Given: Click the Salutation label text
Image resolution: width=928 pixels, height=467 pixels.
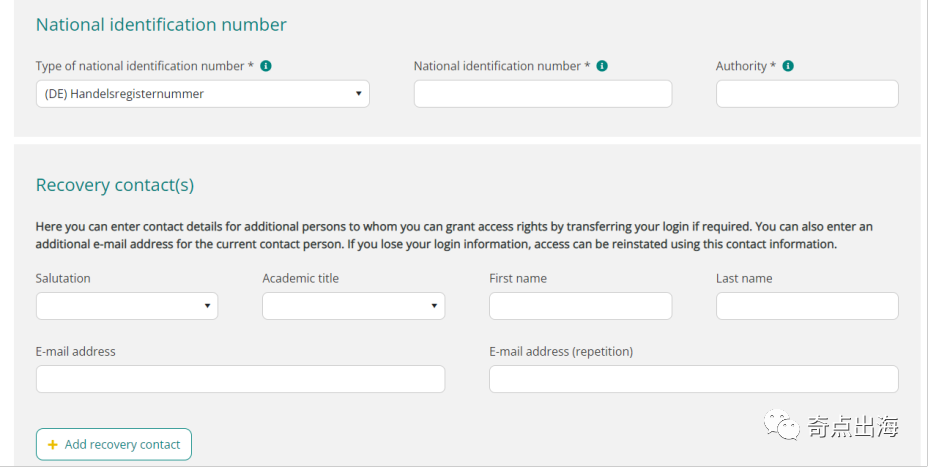Looking at the screenshot, I should (63, 278).
